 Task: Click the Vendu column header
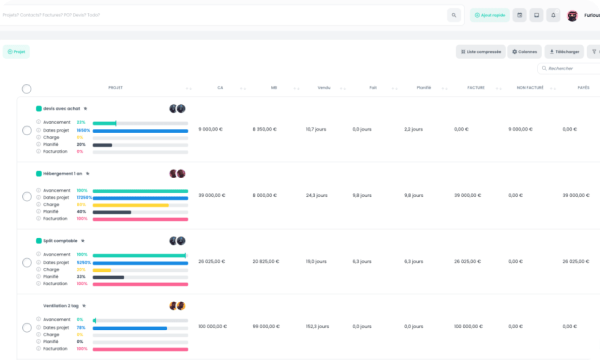[324, 88]
